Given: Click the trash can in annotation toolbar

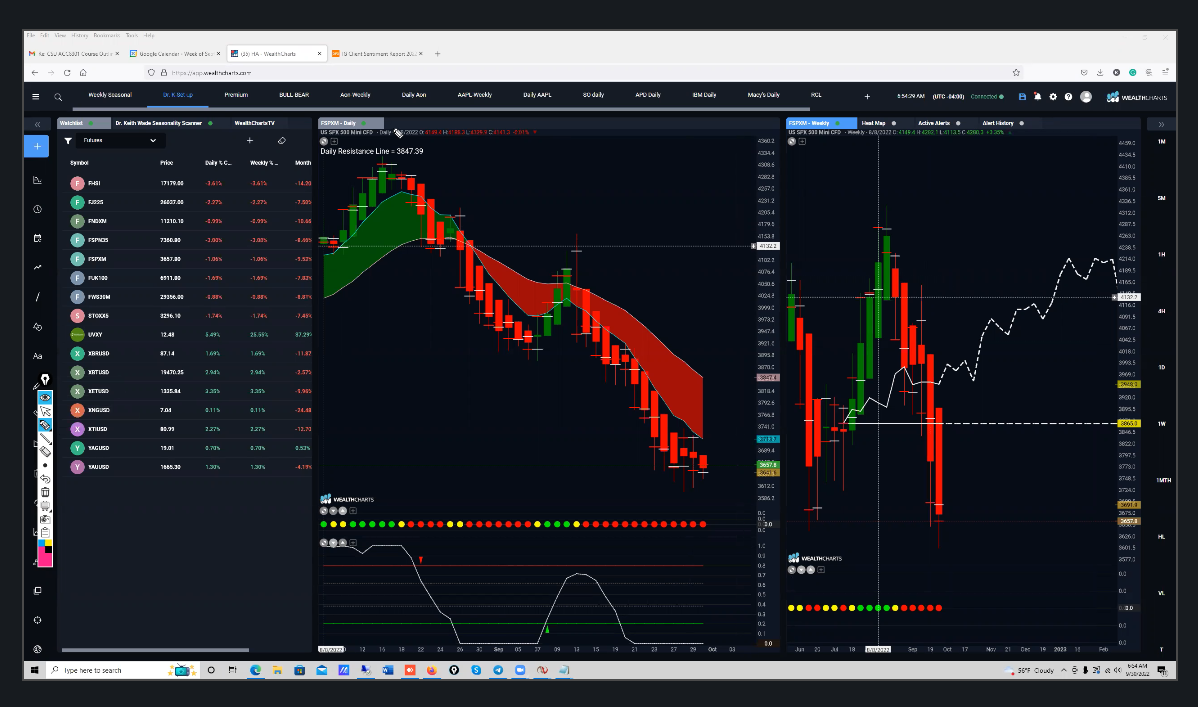Looking at the screenshot, I should pos(45,492).
